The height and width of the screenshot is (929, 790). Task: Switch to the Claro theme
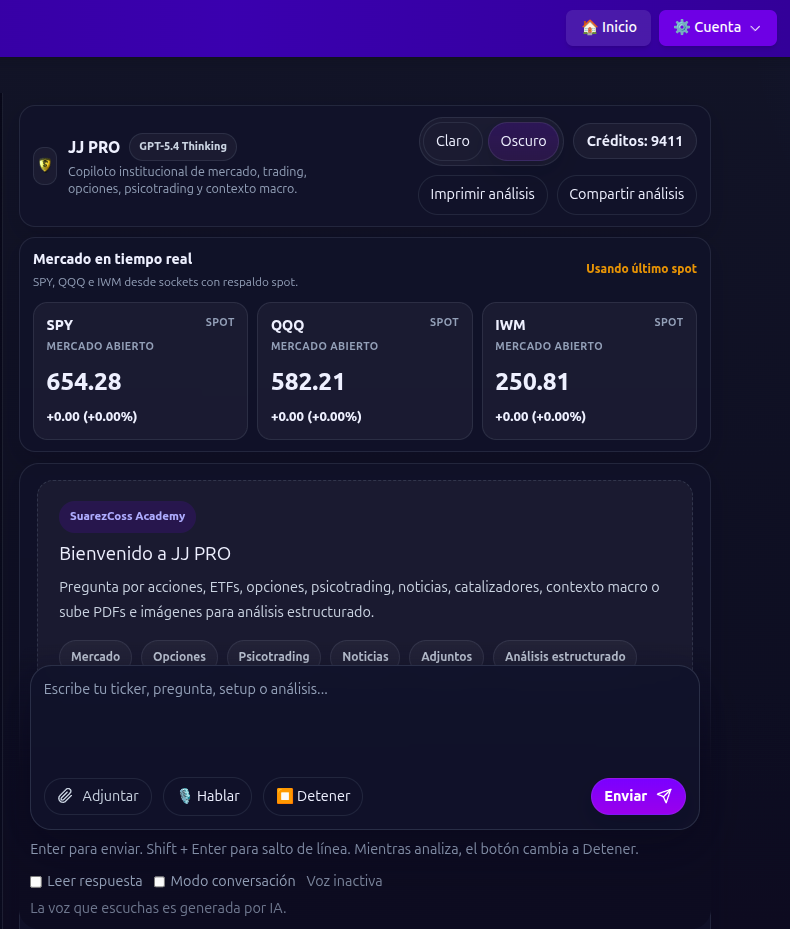[453, 141]
